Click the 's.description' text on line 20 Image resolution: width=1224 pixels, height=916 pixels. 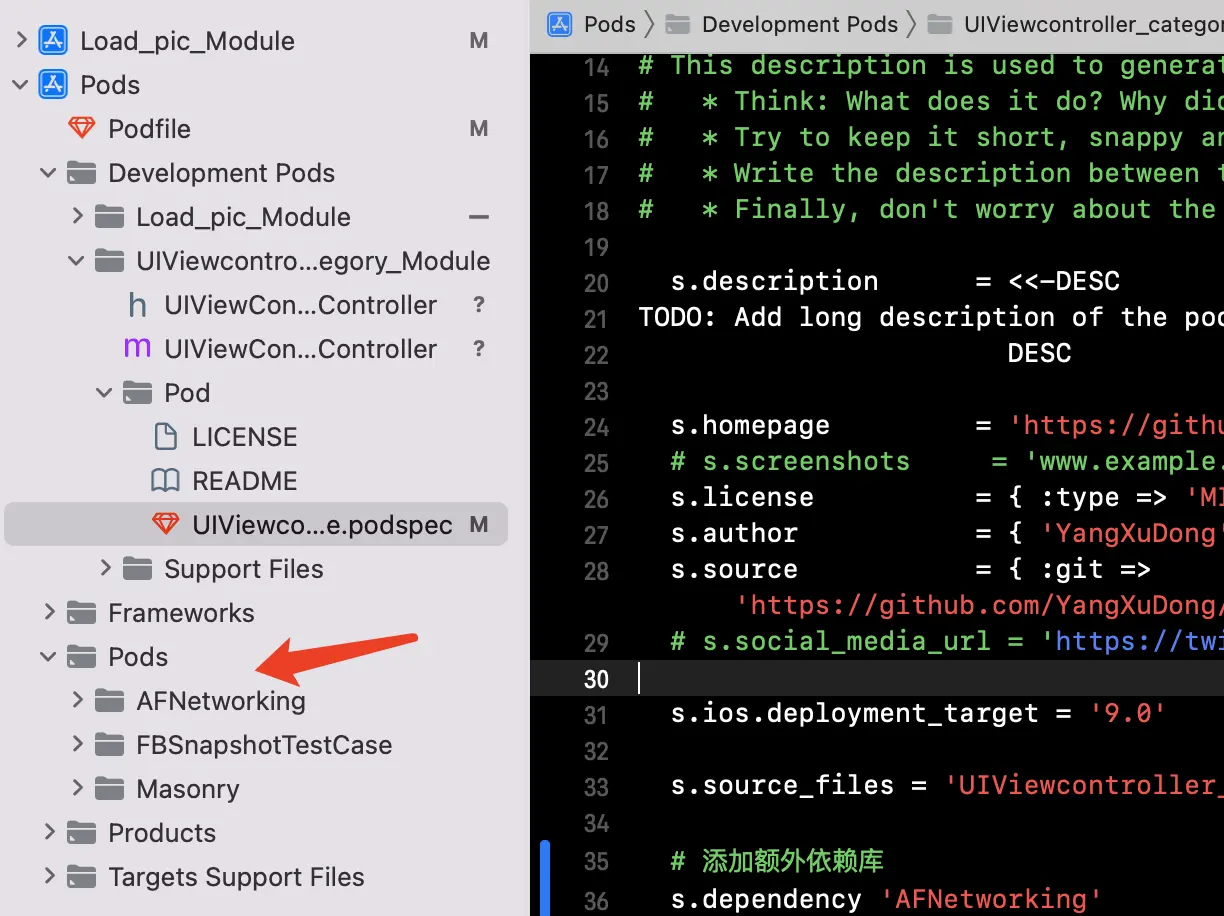pyautogui.click(x=774, y=282)
